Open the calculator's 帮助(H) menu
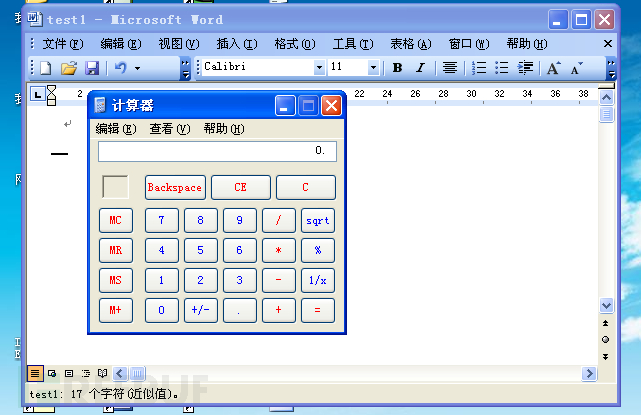The width and height of the screenshot is (641, 415). (224, 129)
